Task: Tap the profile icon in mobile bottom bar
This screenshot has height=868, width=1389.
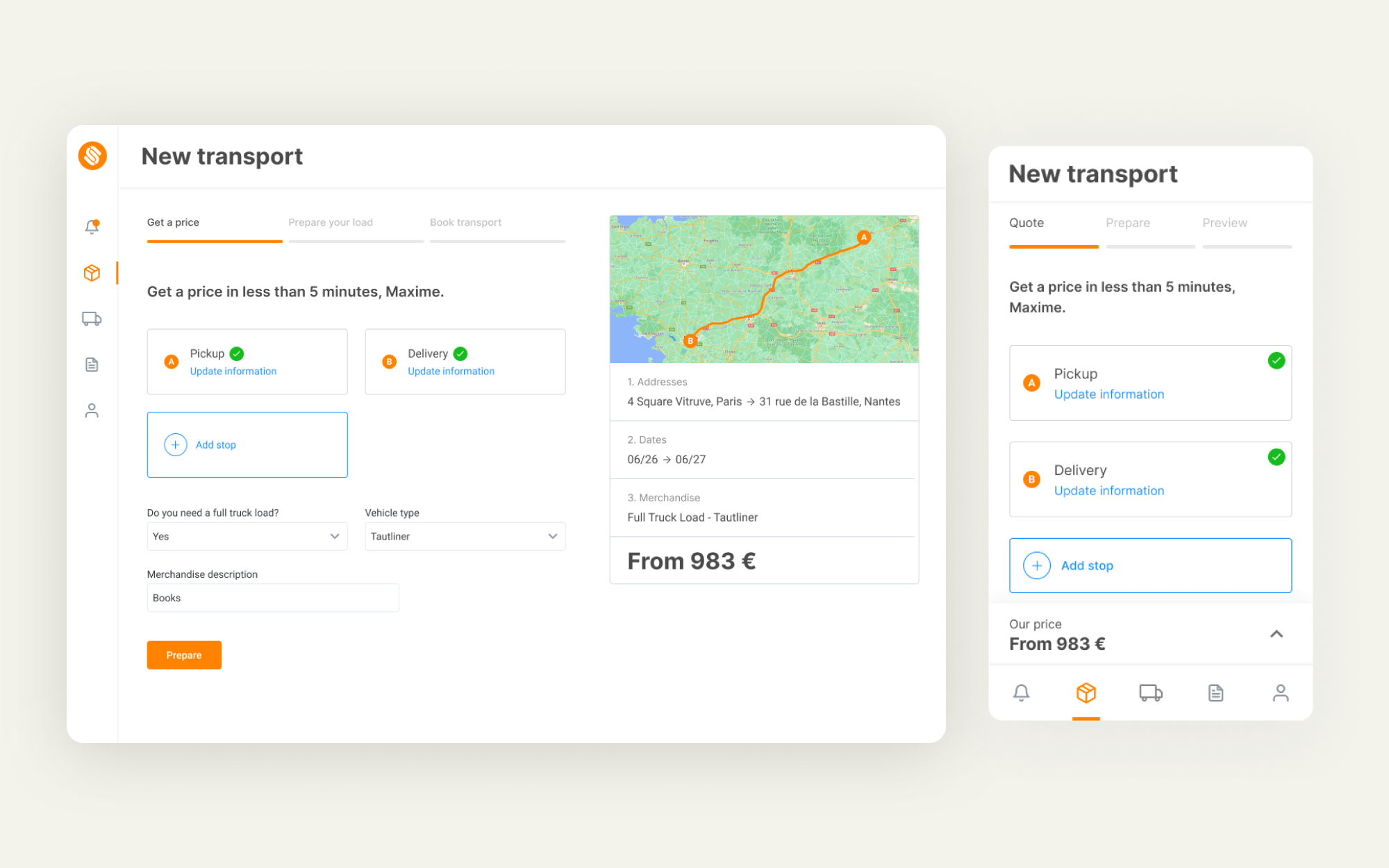Action: point(1281,692)
